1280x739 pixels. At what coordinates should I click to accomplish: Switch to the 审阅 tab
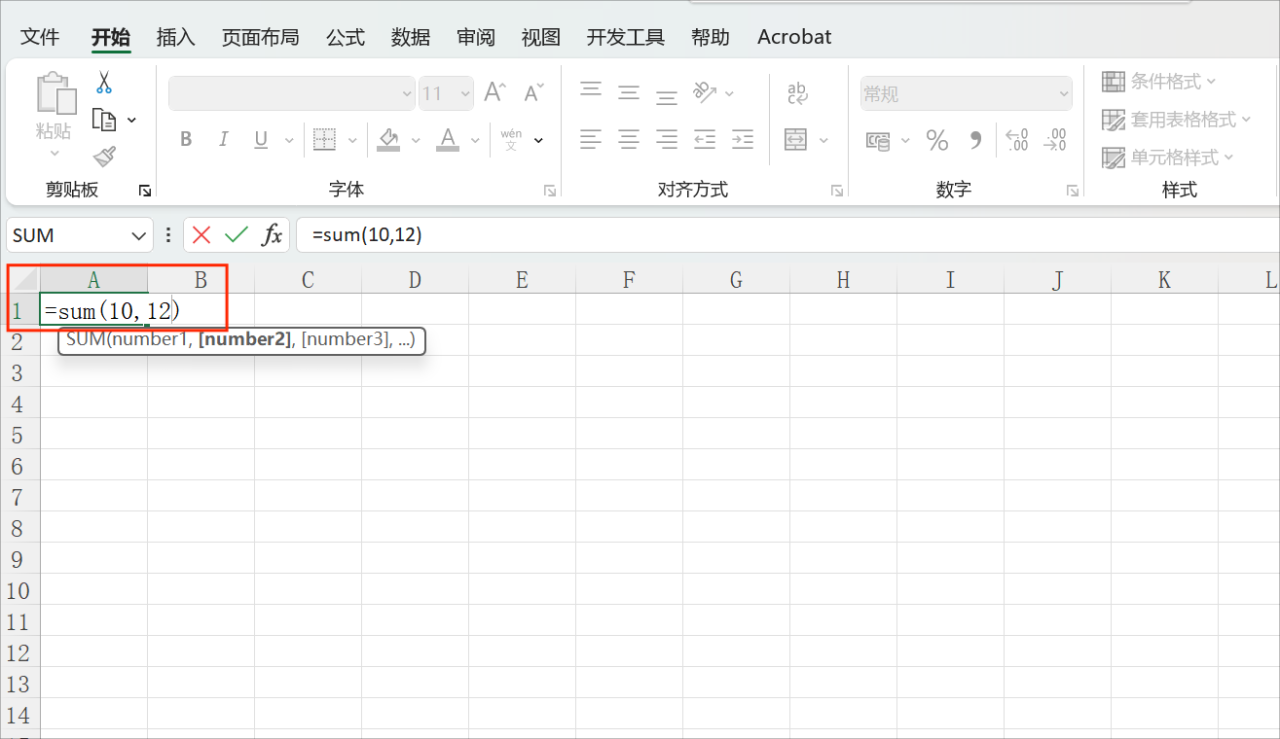[476, 37]
